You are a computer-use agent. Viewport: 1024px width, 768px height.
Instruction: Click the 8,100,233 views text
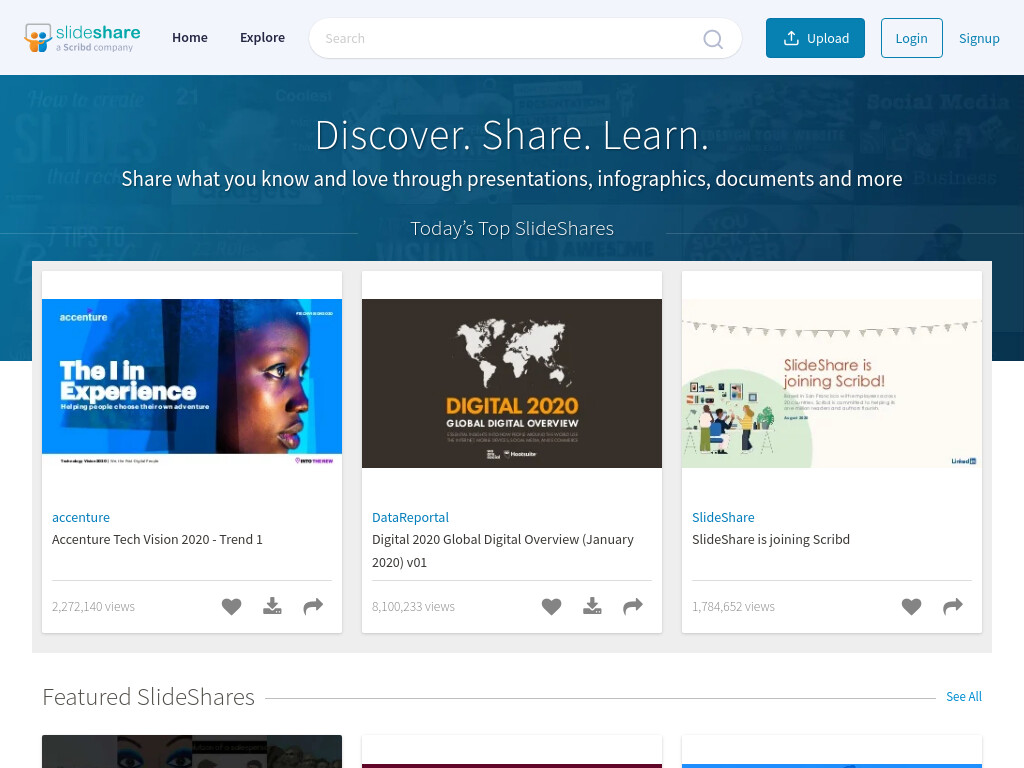point(413,607)
